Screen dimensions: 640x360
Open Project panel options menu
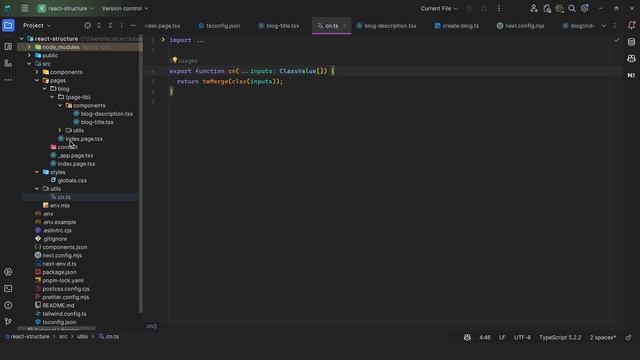(x=121, y=25)
